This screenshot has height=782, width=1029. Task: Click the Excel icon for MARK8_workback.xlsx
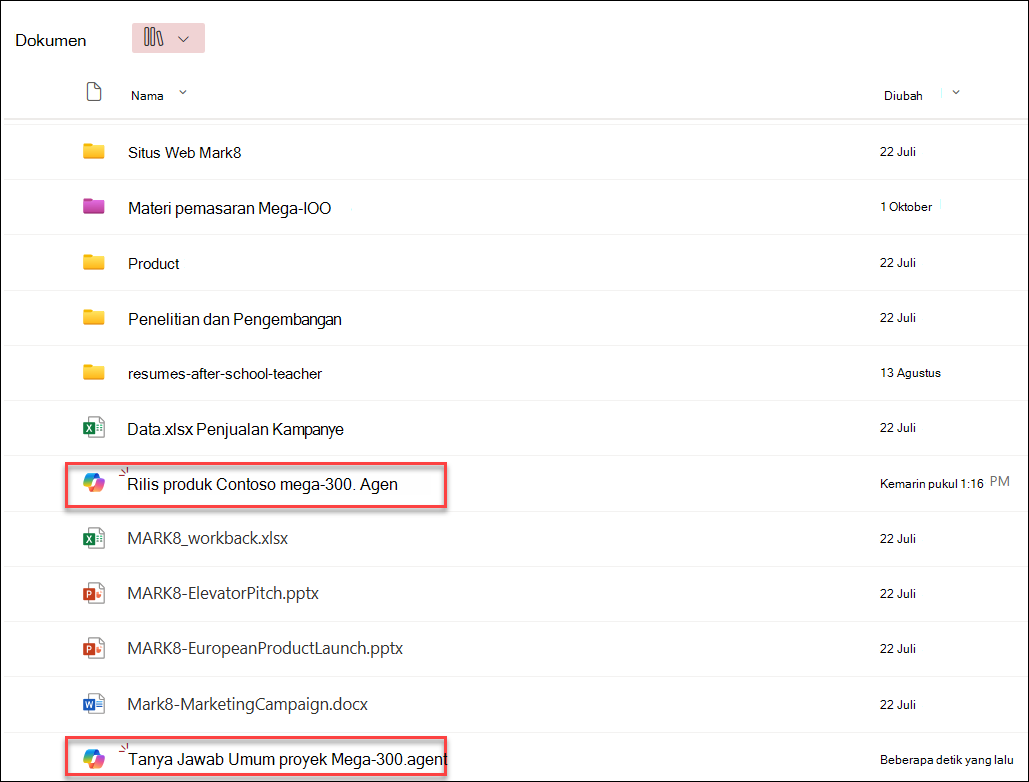[x=94, y=539]
